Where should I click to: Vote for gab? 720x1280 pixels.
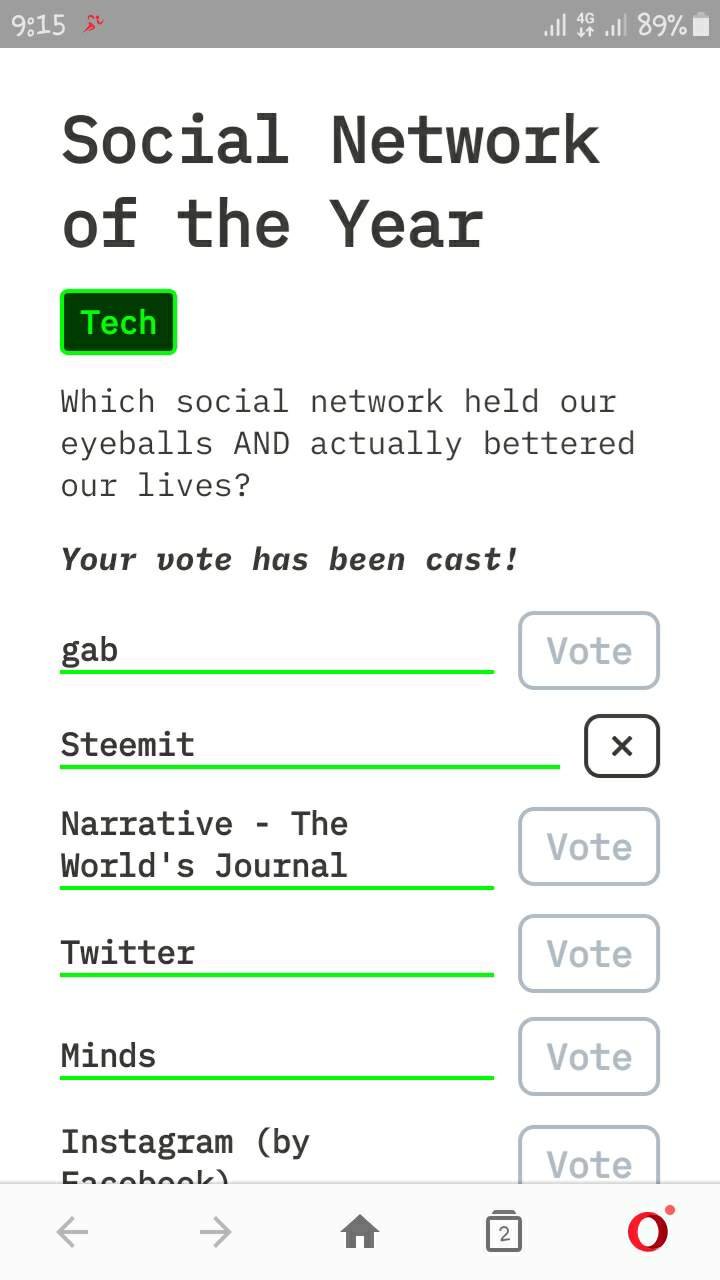pos(589,651)
